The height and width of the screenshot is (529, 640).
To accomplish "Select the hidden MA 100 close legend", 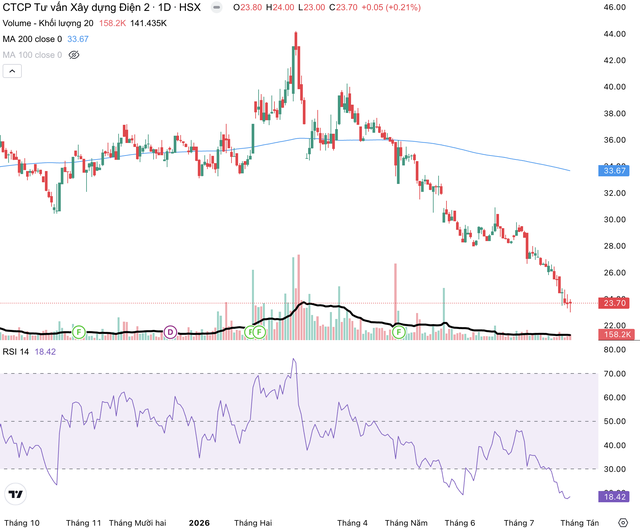I will point(32,55).
